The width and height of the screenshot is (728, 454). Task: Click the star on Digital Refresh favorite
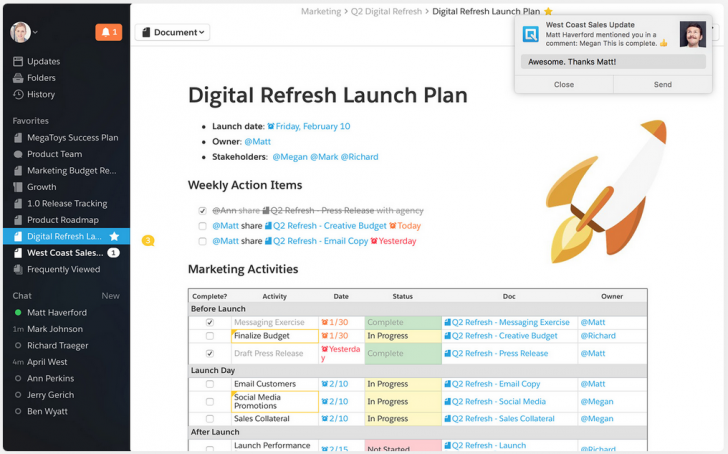[114, 236]
